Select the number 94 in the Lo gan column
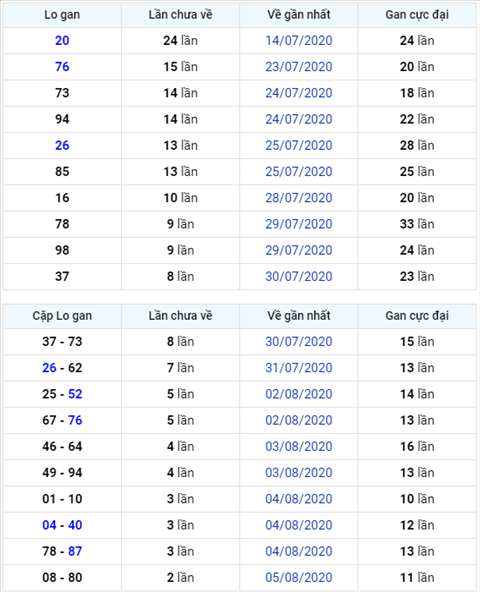This screenshot has height=592, width=480. pos(62,119)
